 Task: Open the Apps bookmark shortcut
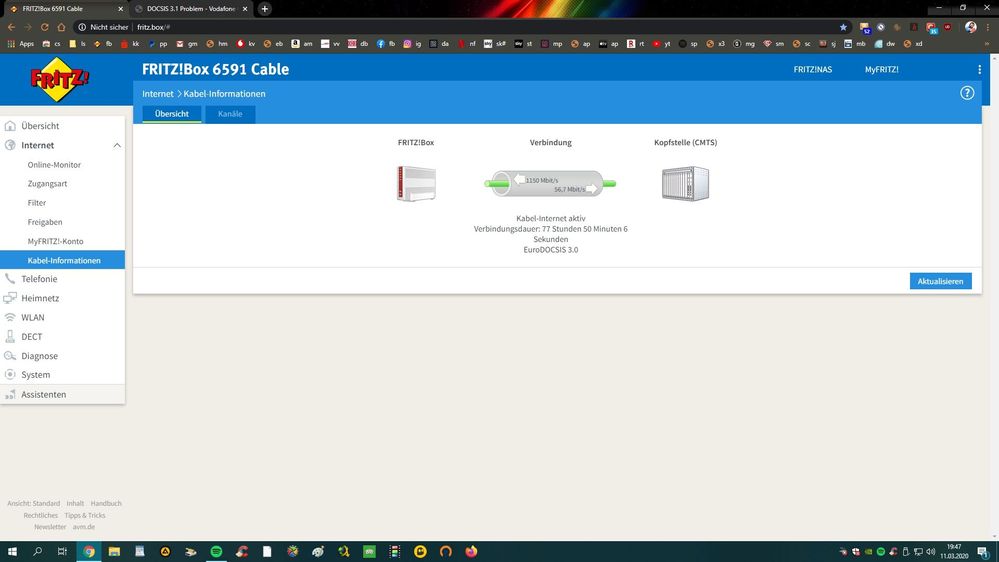(20, 44)
